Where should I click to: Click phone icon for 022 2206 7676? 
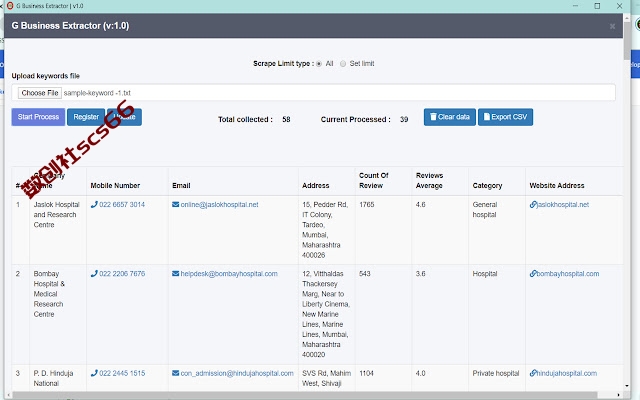coord(94,273)
